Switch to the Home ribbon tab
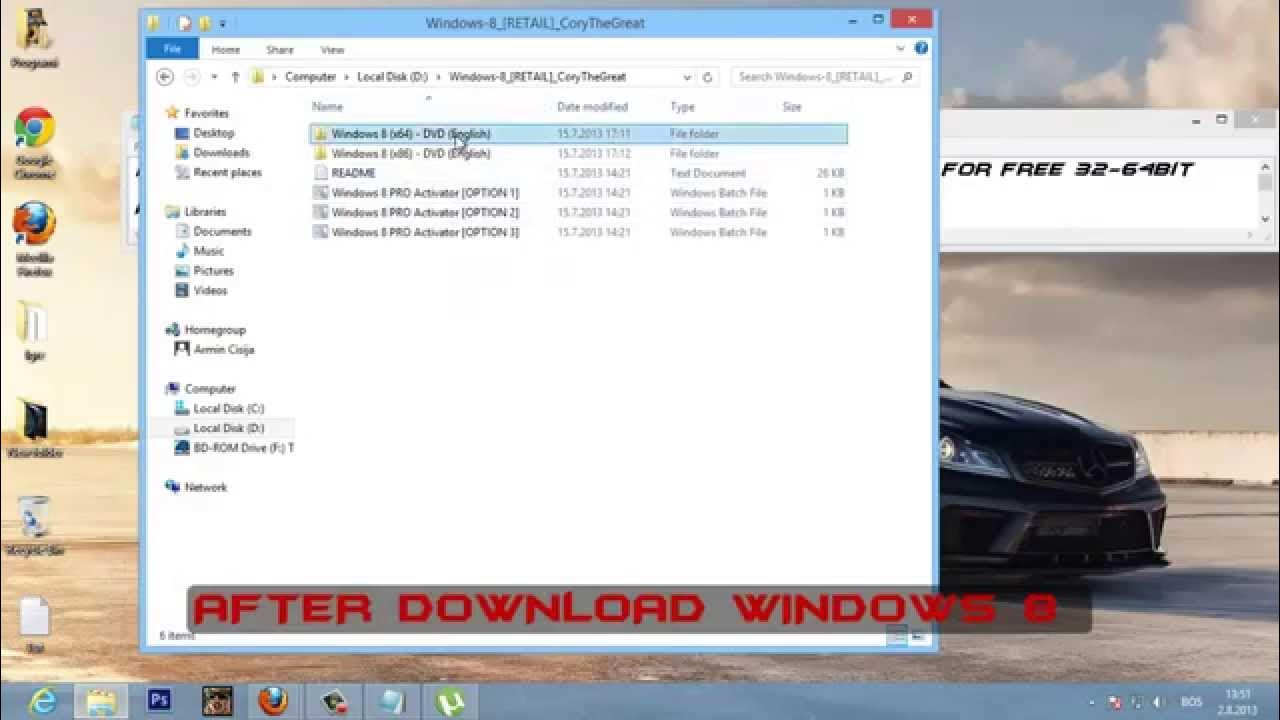This screenshot has height=720, width=1280. [226, 50]
